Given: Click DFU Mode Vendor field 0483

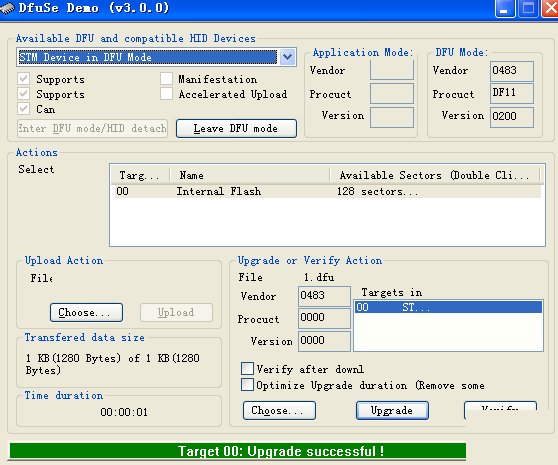Looking at the screenshot, I should click(512, 71).
